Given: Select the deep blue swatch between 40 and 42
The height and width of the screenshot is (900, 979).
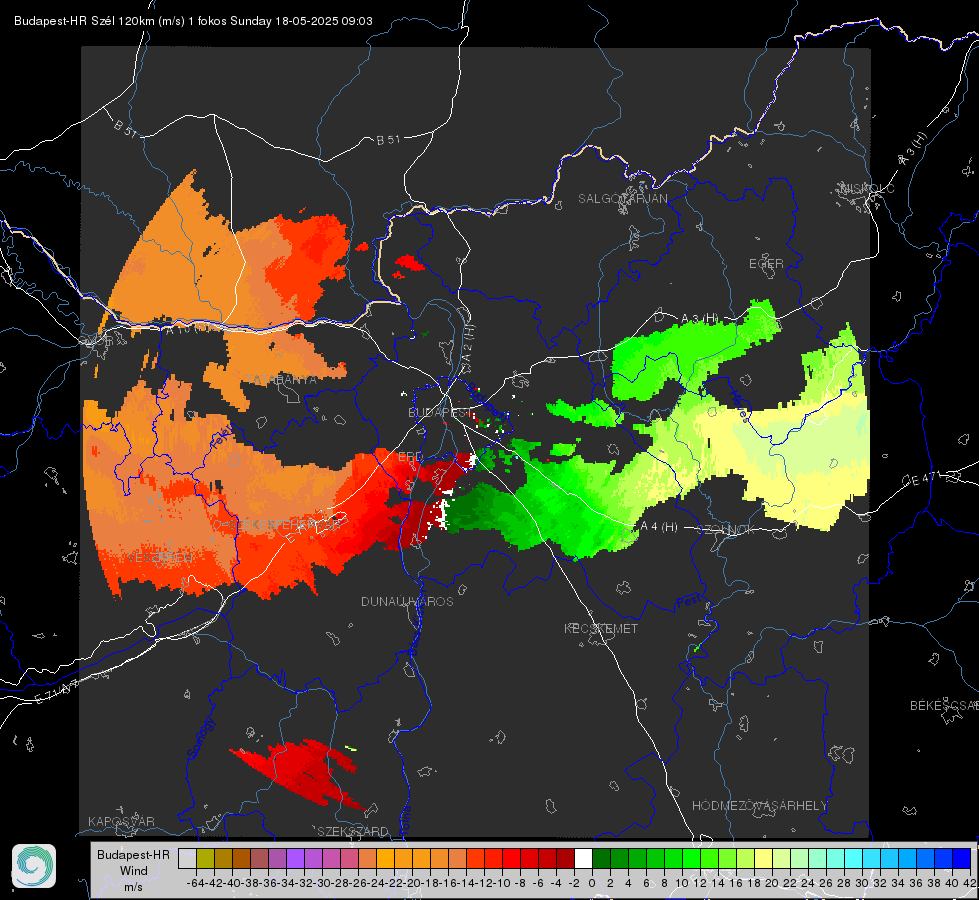Looking at the screenshot, I should [962, 858].
